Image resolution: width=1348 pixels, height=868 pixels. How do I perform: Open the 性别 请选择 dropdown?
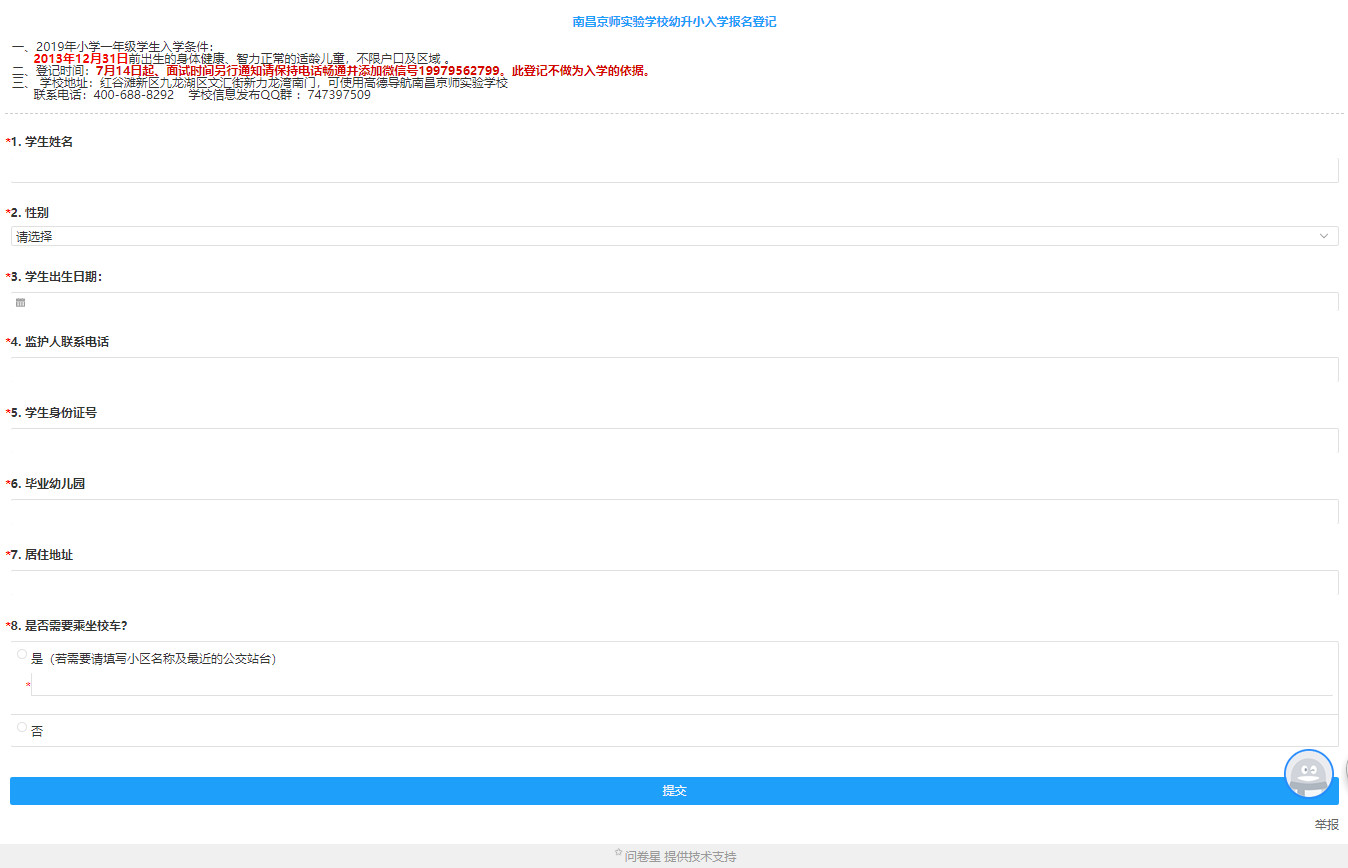674,236
